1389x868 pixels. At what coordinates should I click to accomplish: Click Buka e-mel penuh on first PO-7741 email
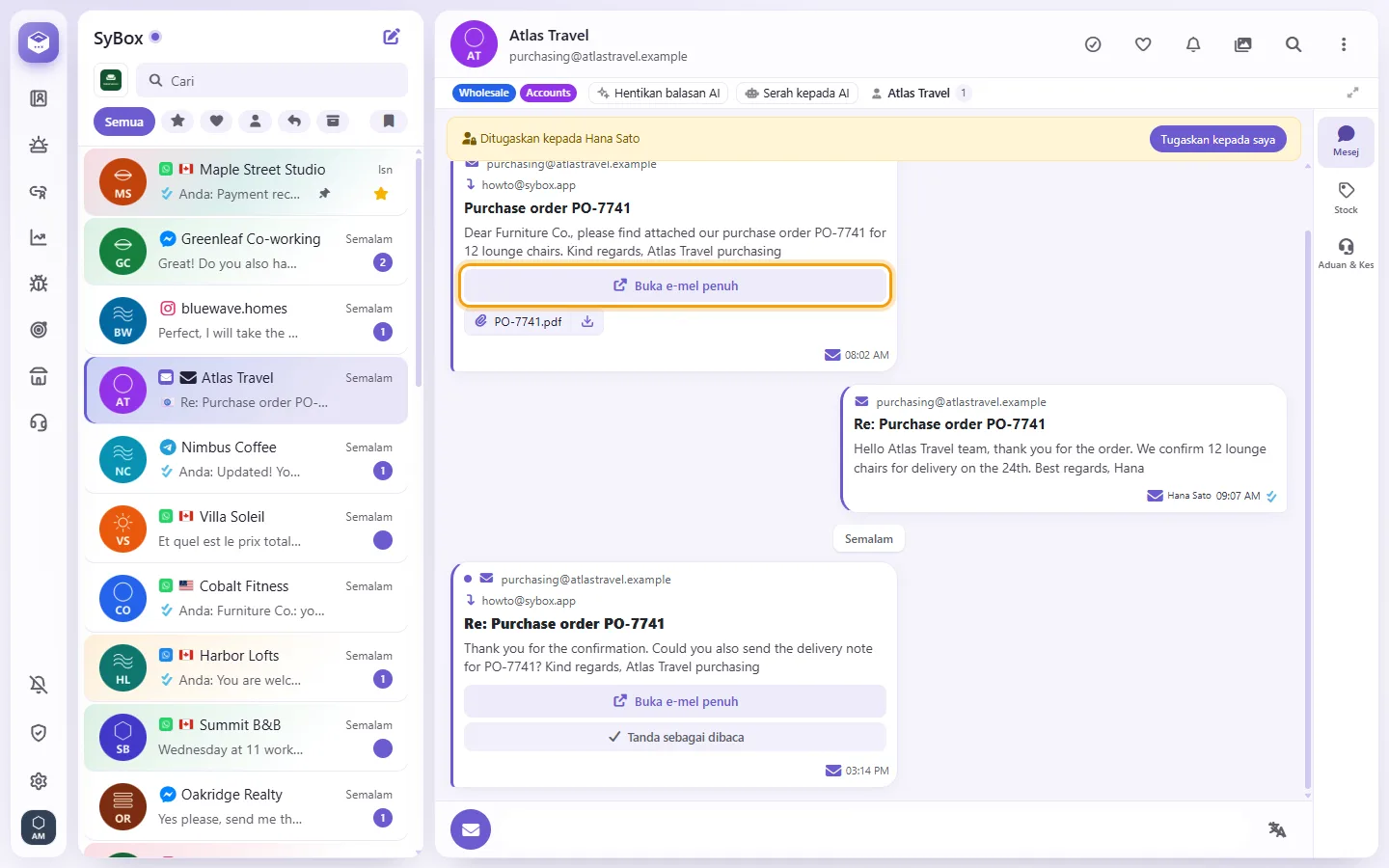(x=675, y=285)
